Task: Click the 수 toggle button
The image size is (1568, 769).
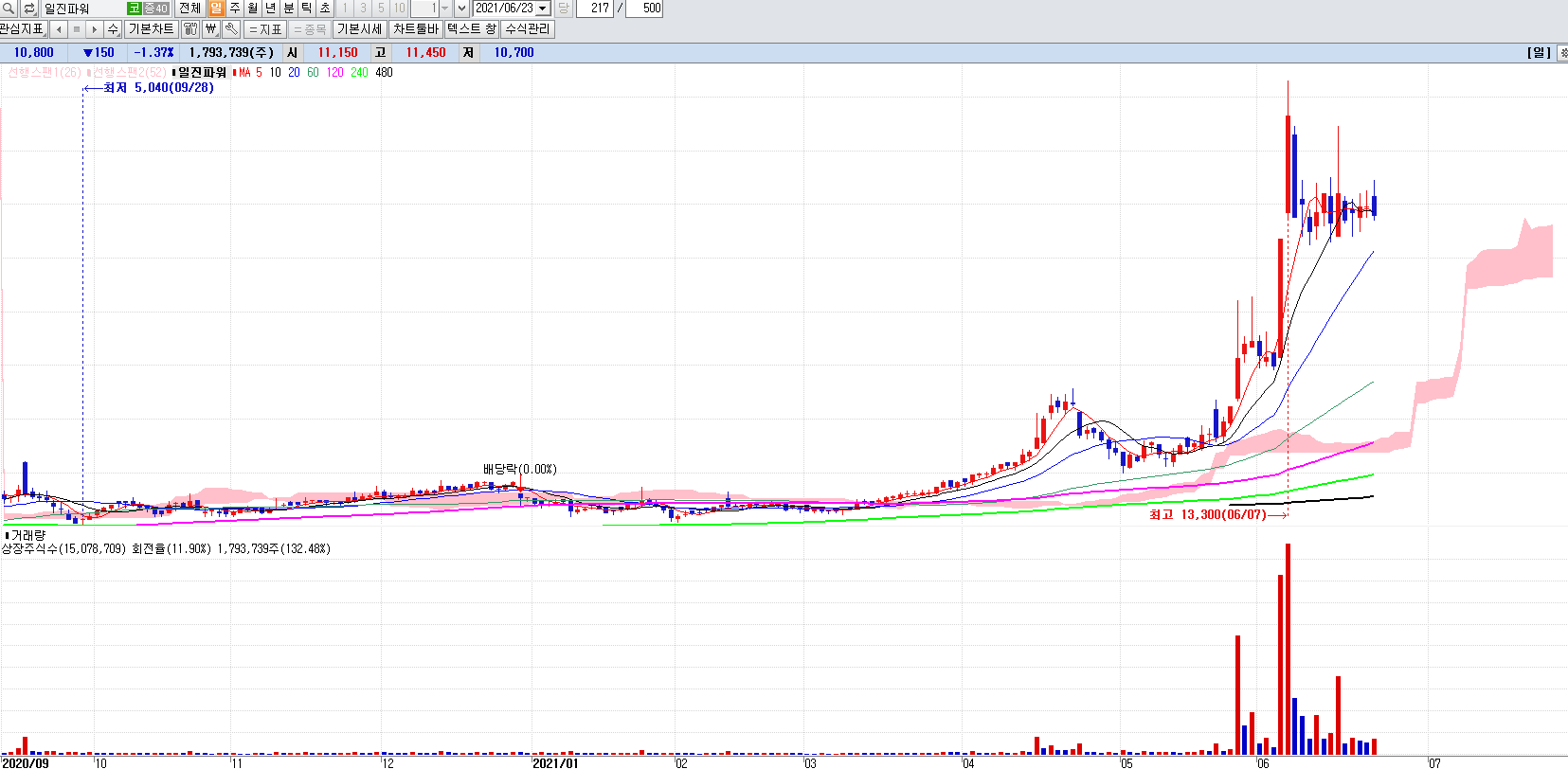Action: tap(114, 29)
